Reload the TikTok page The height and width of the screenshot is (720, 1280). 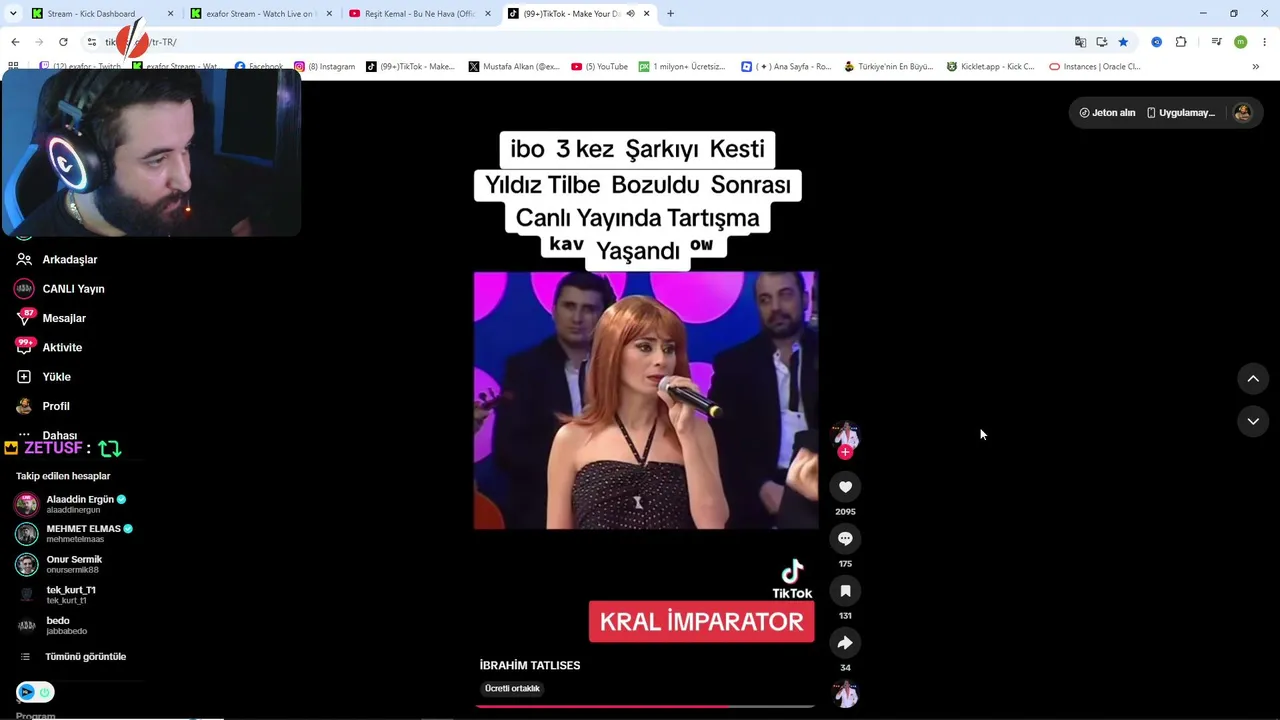[63, 42]
